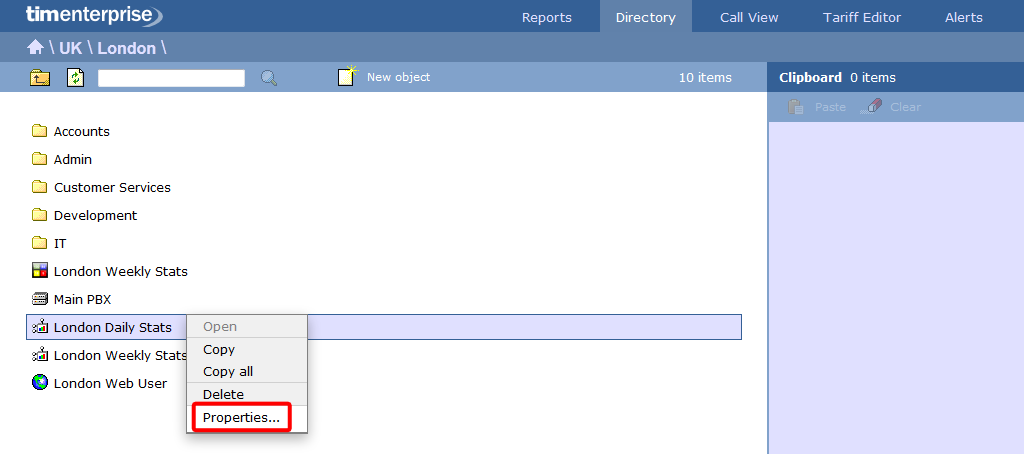The width and height of the screenshot is (1024, 454).
Task: Click the refresh icon in toolbar
Action: tap(76, 78)
